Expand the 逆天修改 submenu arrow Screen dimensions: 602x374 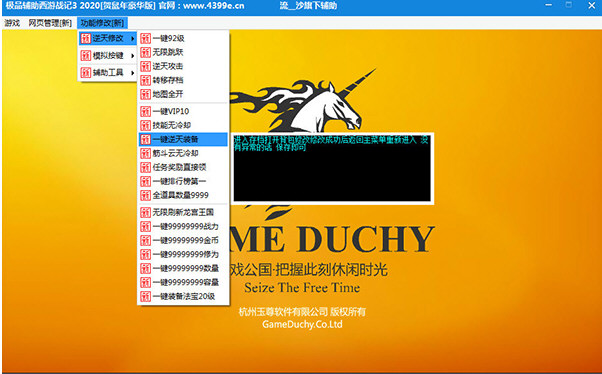coord(132,38)
